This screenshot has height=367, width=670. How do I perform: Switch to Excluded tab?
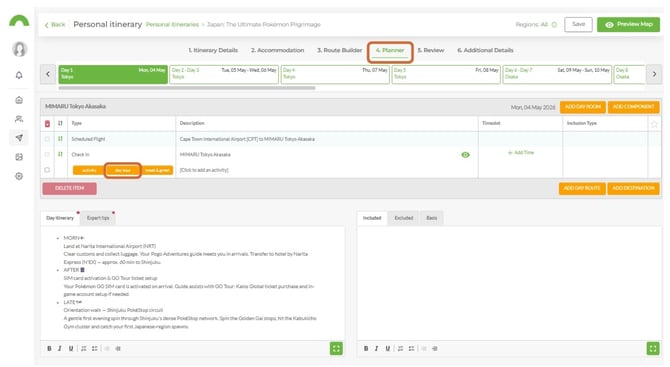(x=403, y=218)
